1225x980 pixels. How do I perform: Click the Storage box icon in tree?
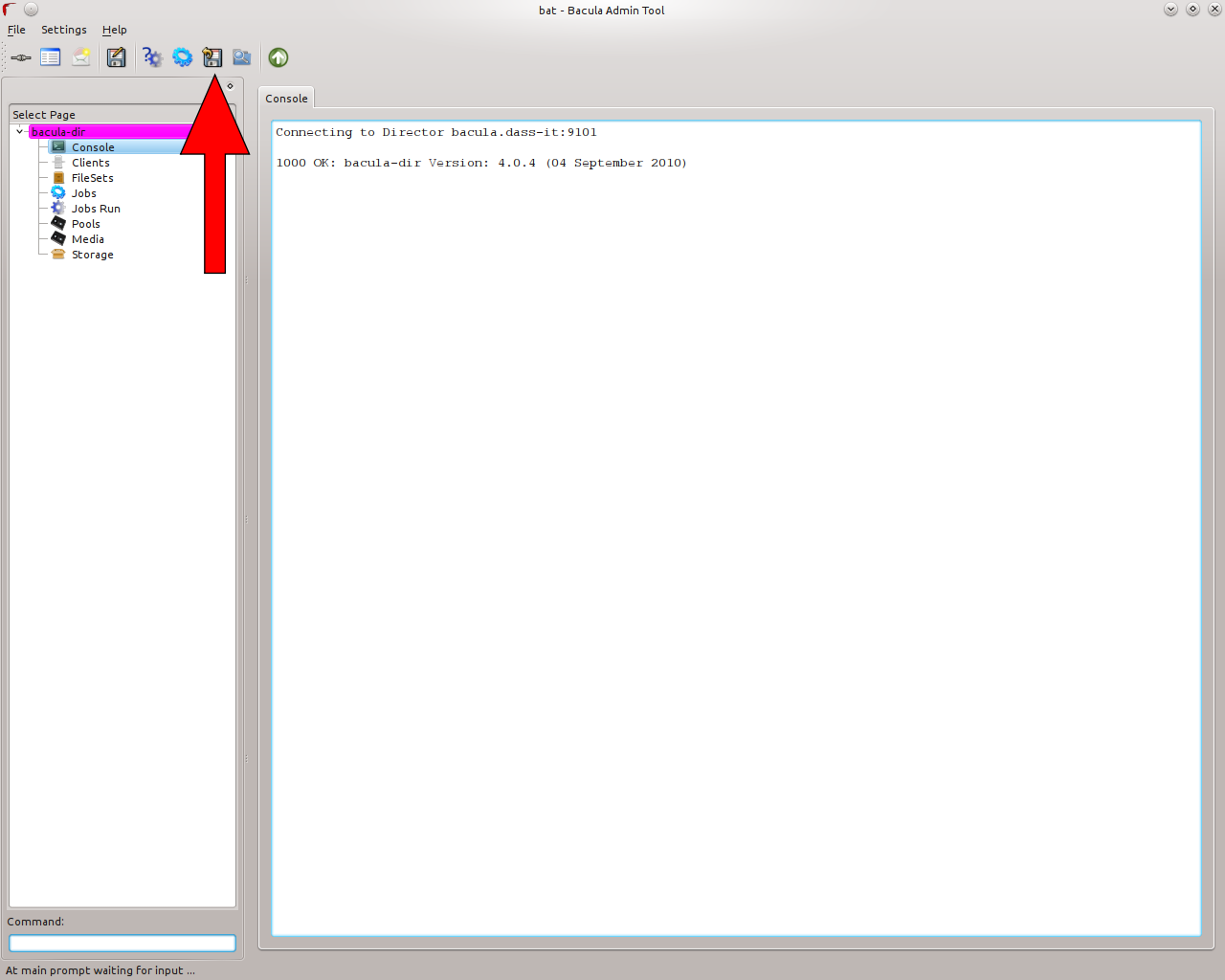58,254
